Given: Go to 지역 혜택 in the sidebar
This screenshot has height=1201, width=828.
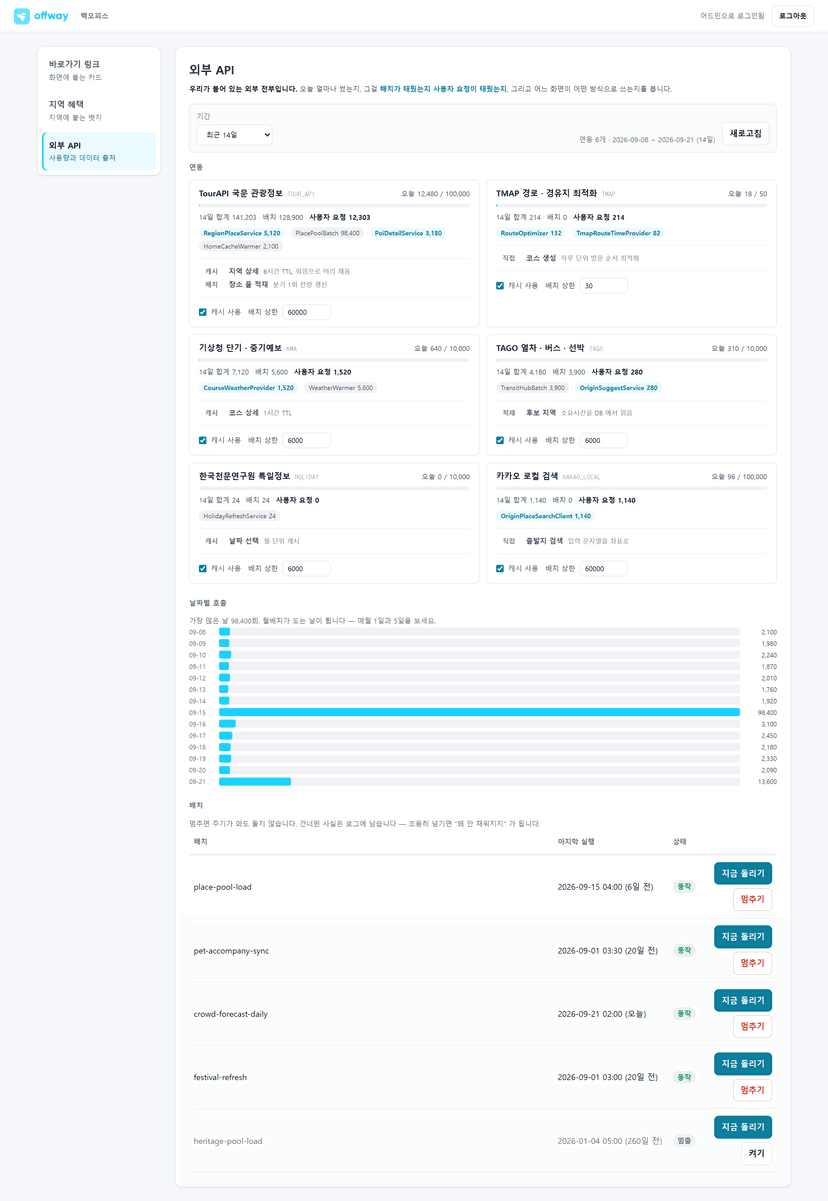Looking at the screenshot, I should [x=99, y=110].
